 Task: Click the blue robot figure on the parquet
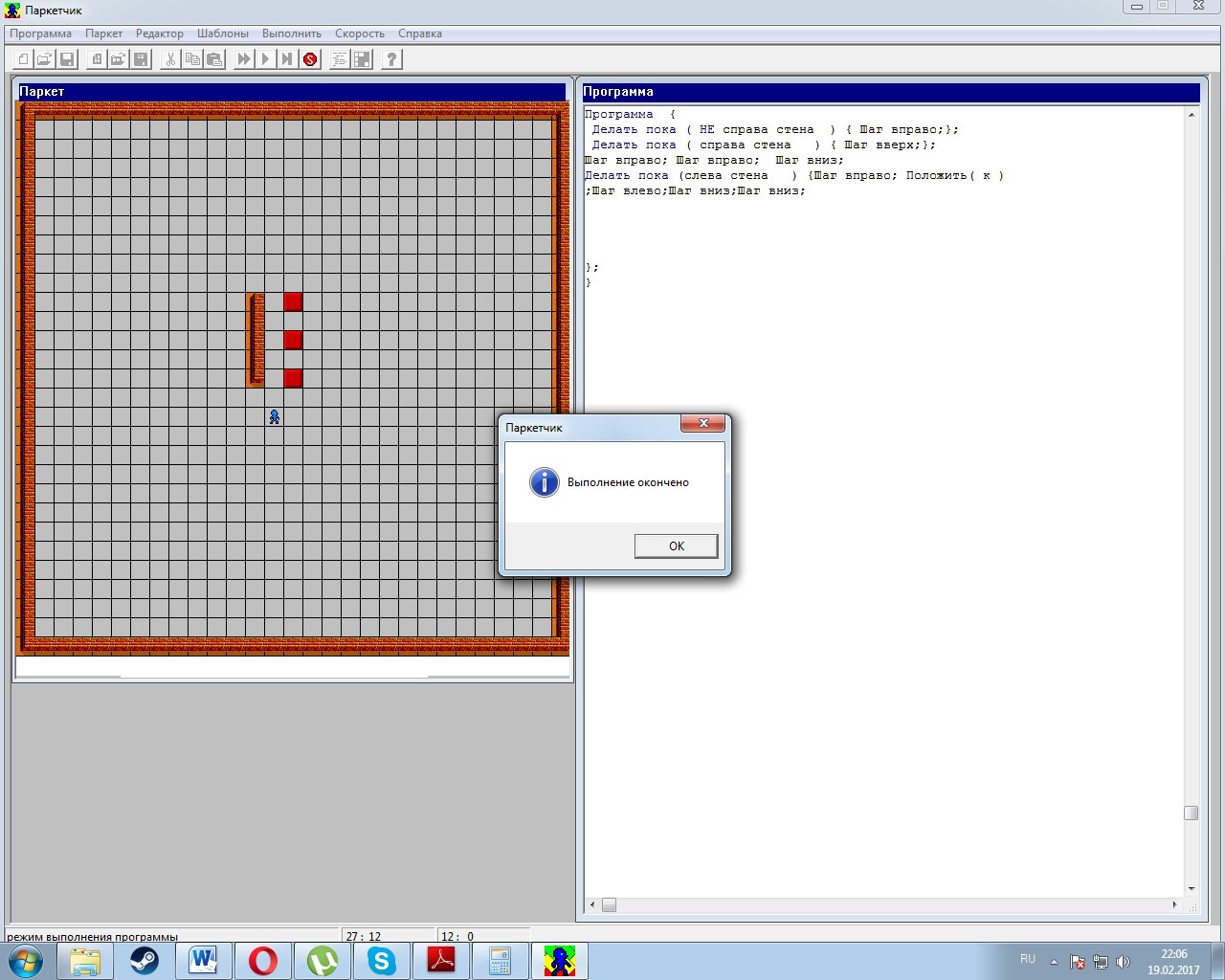coord(275,416)
